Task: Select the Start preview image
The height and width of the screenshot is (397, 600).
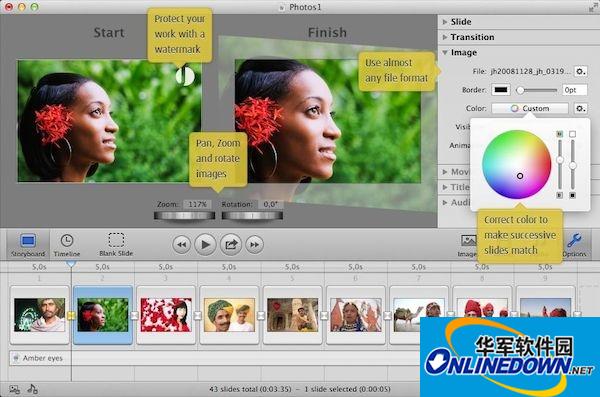Action: (109, 121)
